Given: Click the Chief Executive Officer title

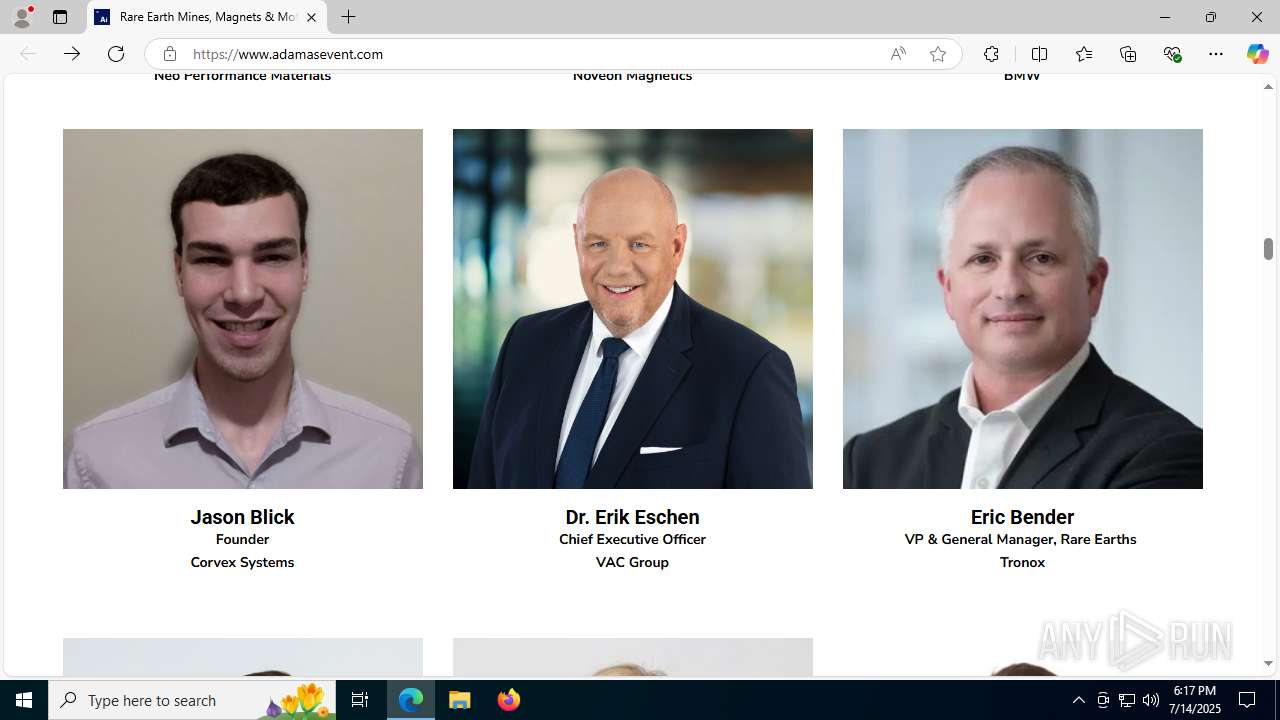Looking at the screenshot, I should tap(632, 539).
